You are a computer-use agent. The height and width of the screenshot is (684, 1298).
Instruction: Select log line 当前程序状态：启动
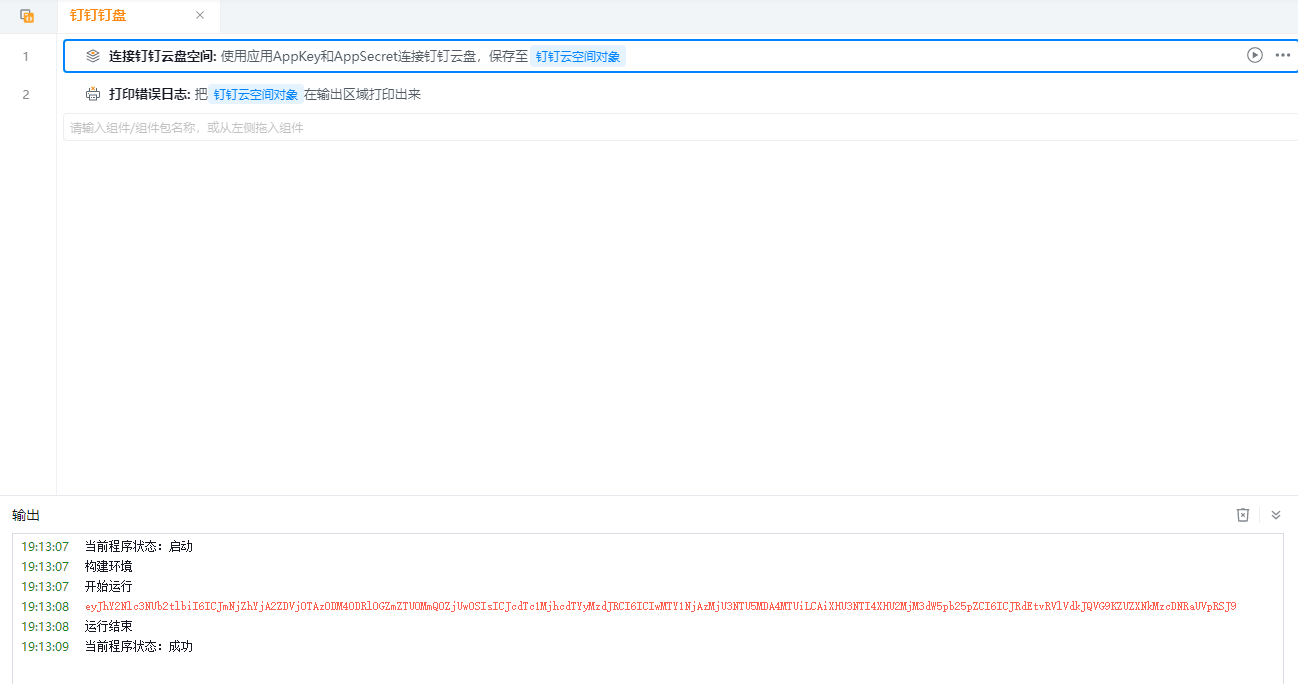pyautogui.click(x=139, y=546)
